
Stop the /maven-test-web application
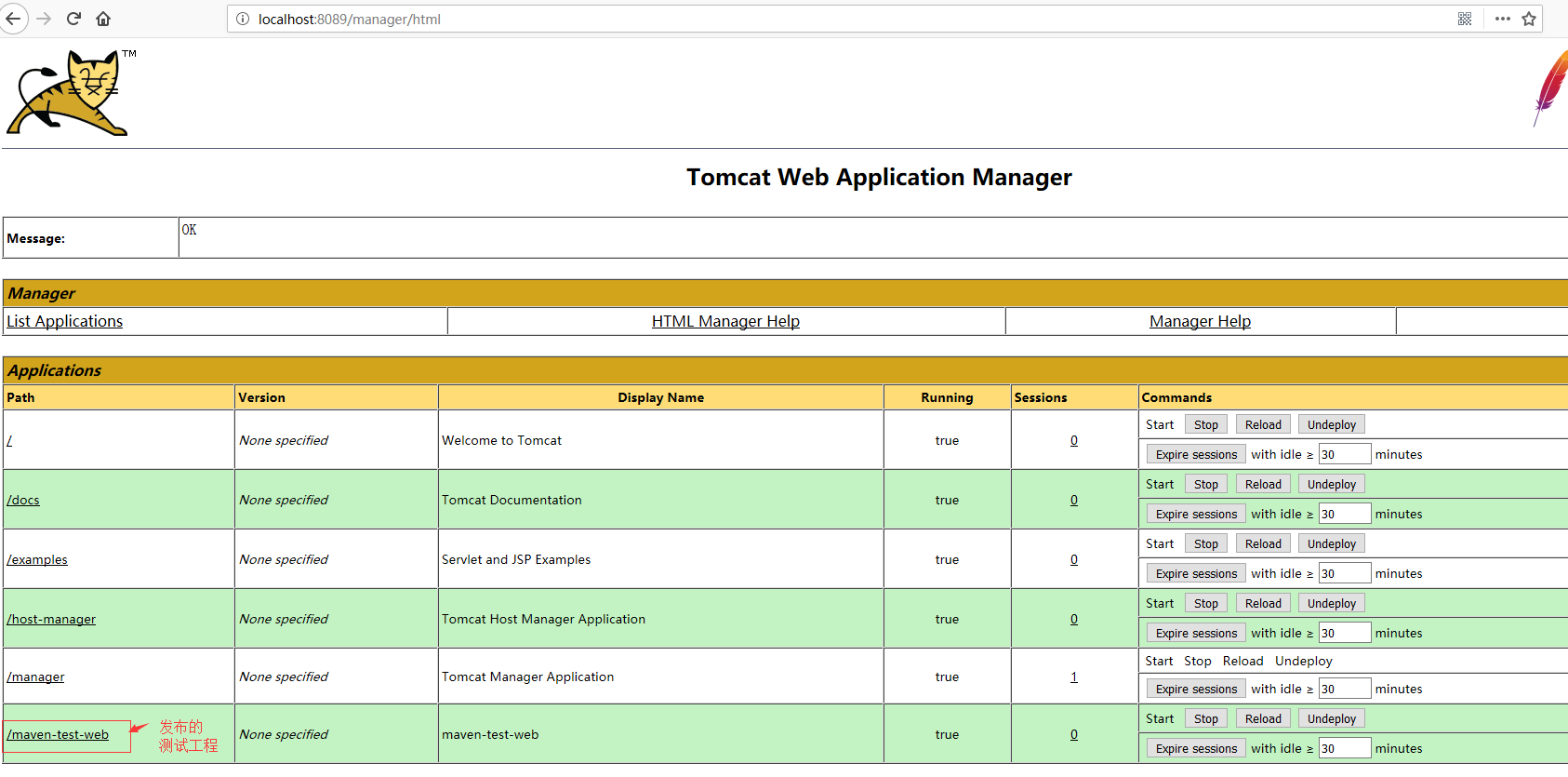(1206, 718)
